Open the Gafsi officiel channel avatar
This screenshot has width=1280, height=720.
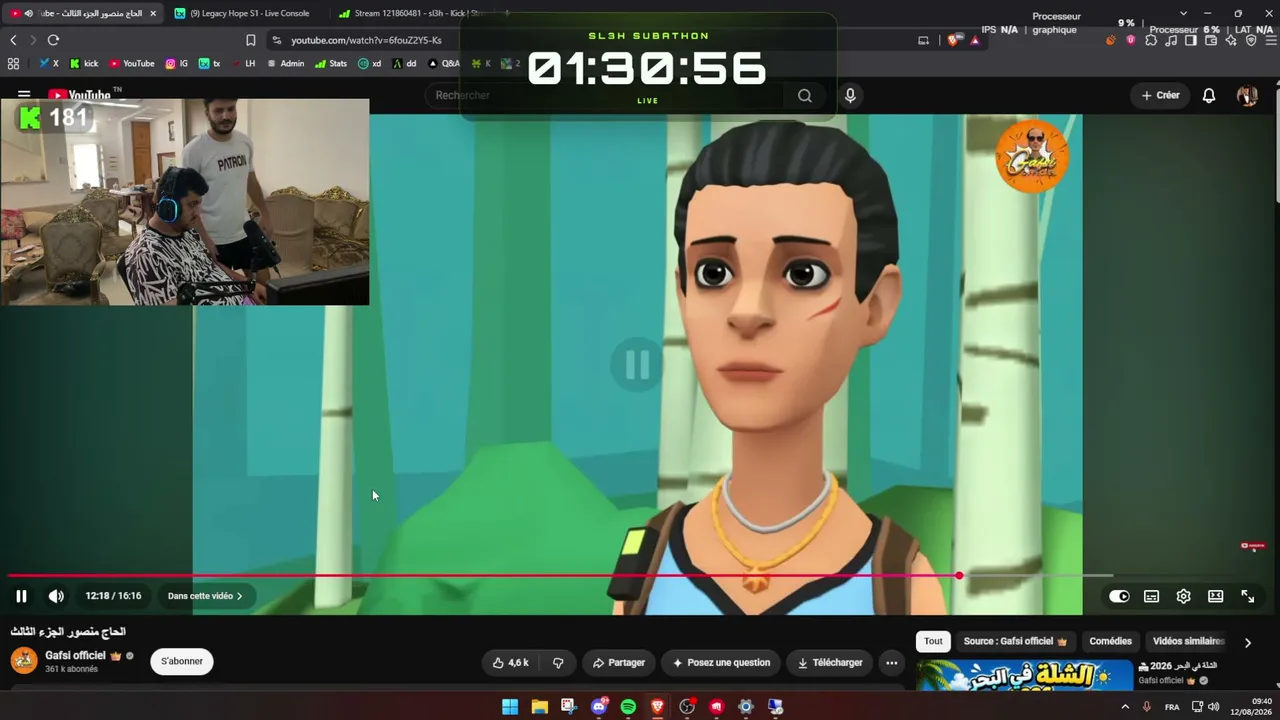point(24,661)
